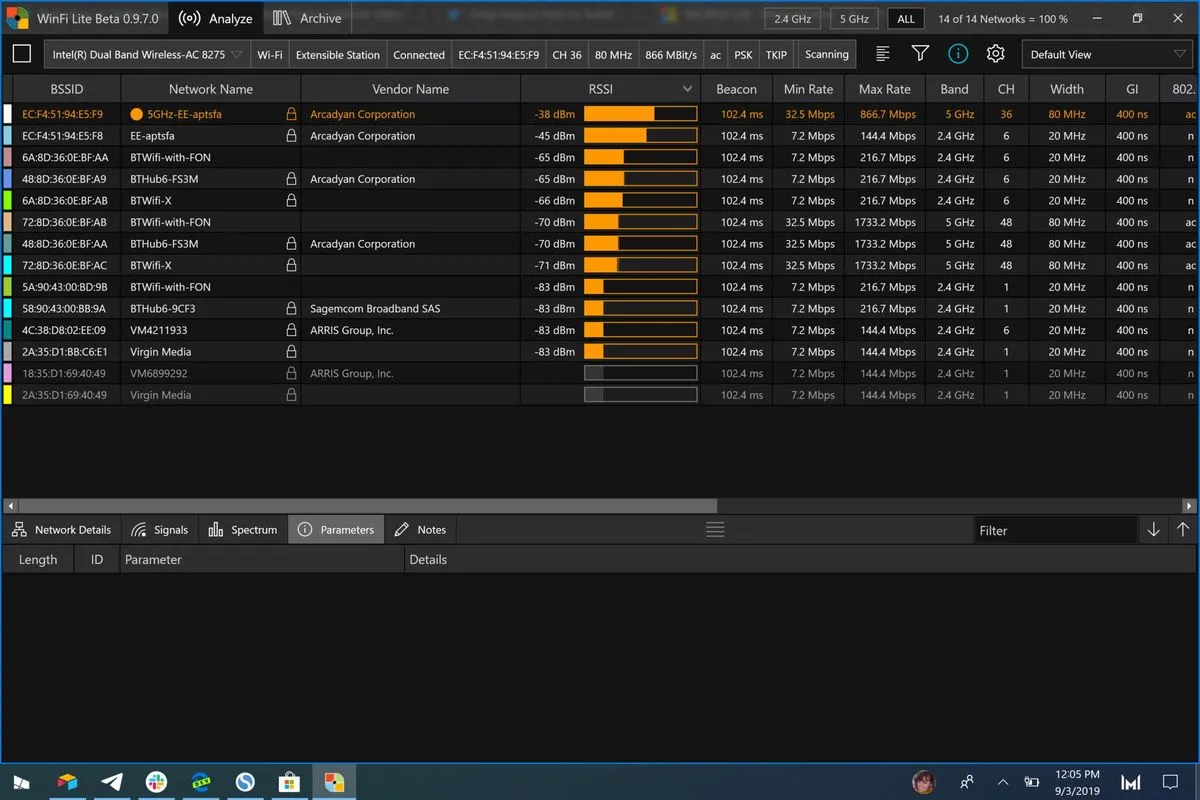The image size is (1200, 800).
Task: Open the settings gear icon
Action: 995,54
